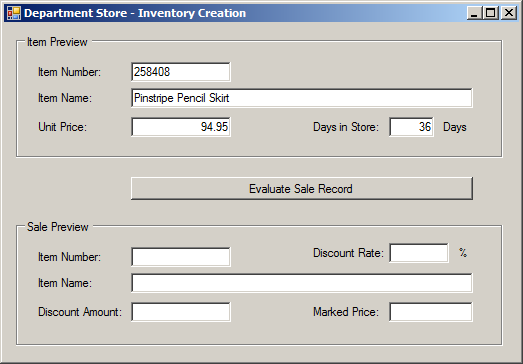
Task: Click the Discount Rate label
Action: click(348, 253)
